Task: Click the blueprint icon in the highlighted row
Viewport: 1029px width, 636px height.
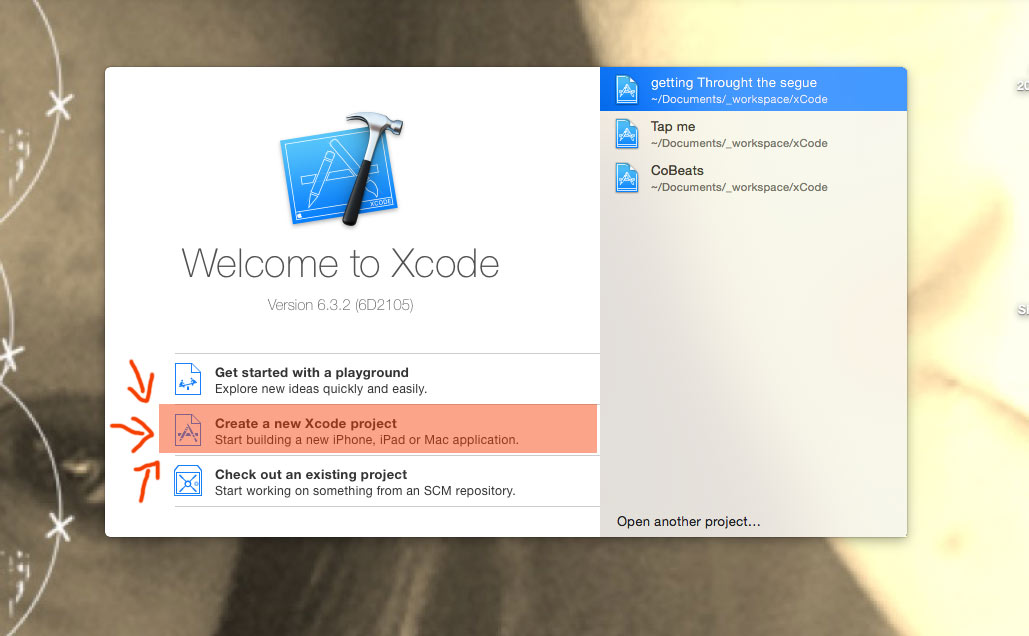Action: click(x=188, y=428)
